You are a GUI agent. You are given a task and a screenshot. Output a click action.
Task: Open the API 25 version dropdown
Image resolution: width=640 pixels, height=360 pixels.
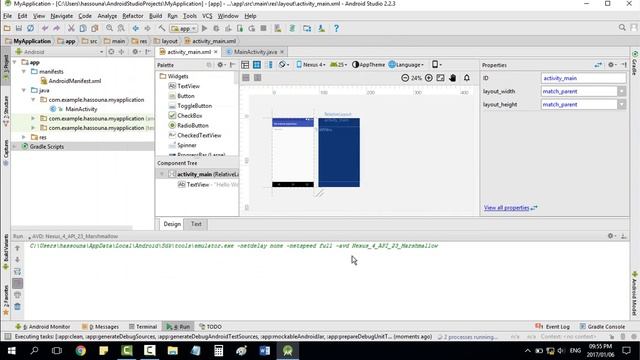pyautogui.click(x=338, y=65)
